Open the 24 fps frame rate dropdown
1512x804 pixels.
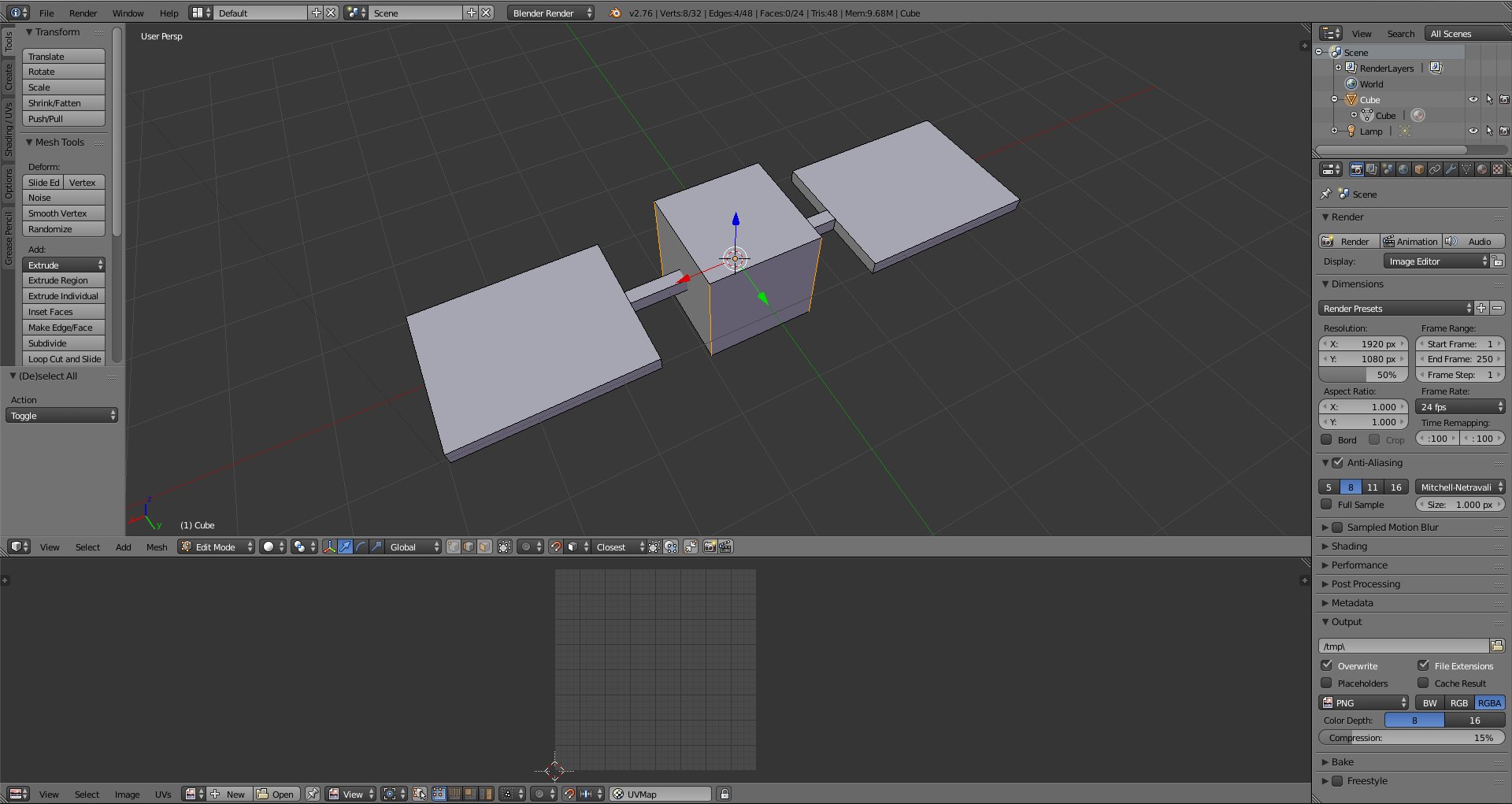click(1461, 406)
